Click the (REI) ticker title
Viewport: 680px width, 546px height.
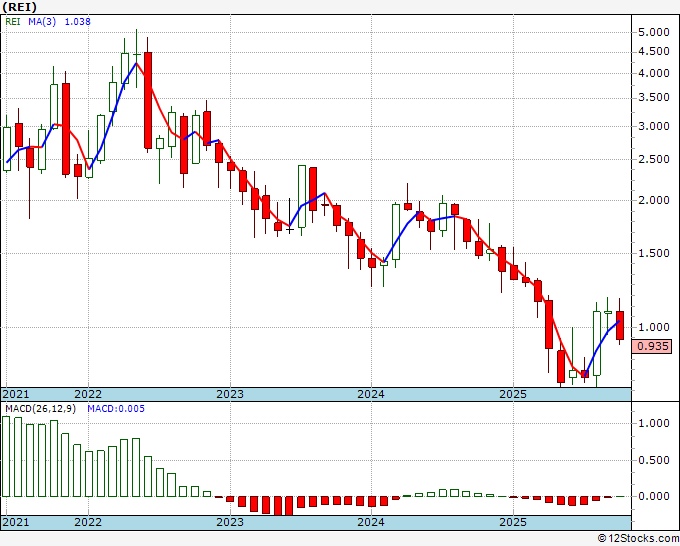click(20, 7)
